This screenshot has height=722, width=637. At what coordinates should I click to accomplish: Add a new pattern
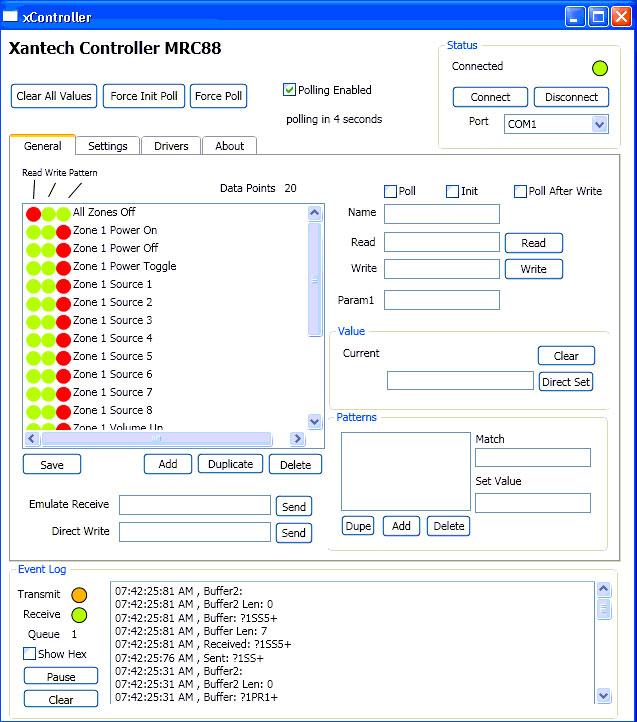[401, 526]
